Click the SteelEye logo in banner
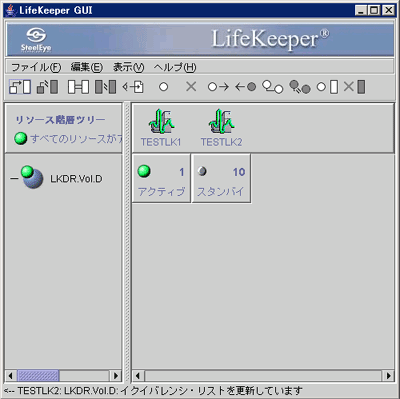400x399 pixels. 36,40
